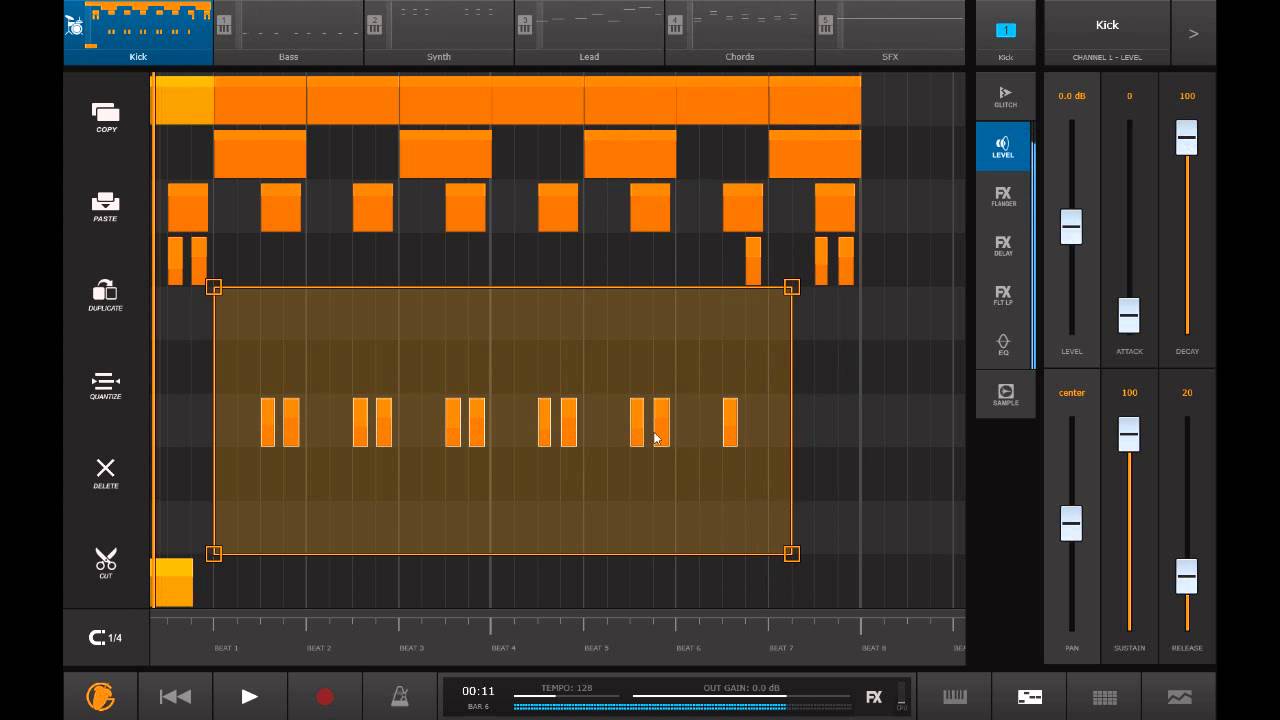Select the Lead track tab

pos(589,33)
